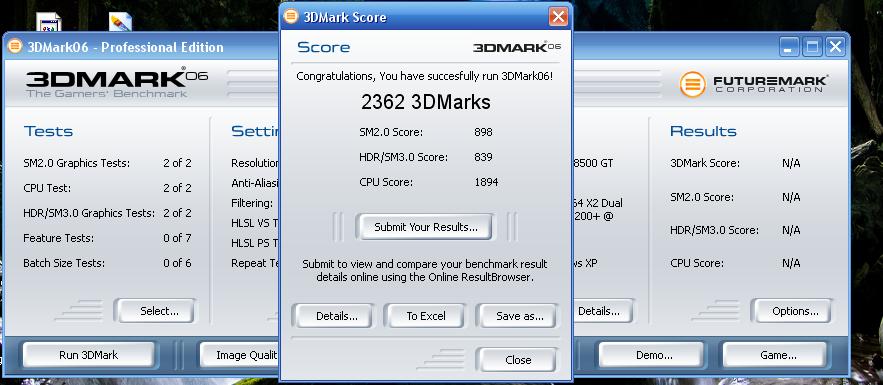Submit Your Results button
The height and width of the screenshot is (385, 883).
tap(426, 227)
